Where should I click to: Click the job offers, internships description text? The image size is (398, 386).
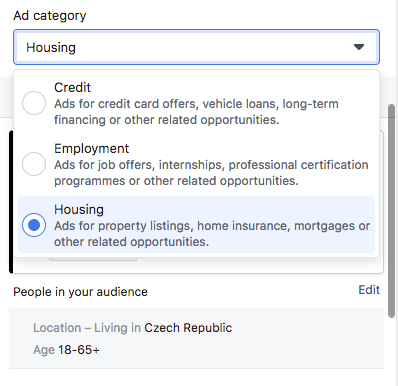tap(211, 173)
